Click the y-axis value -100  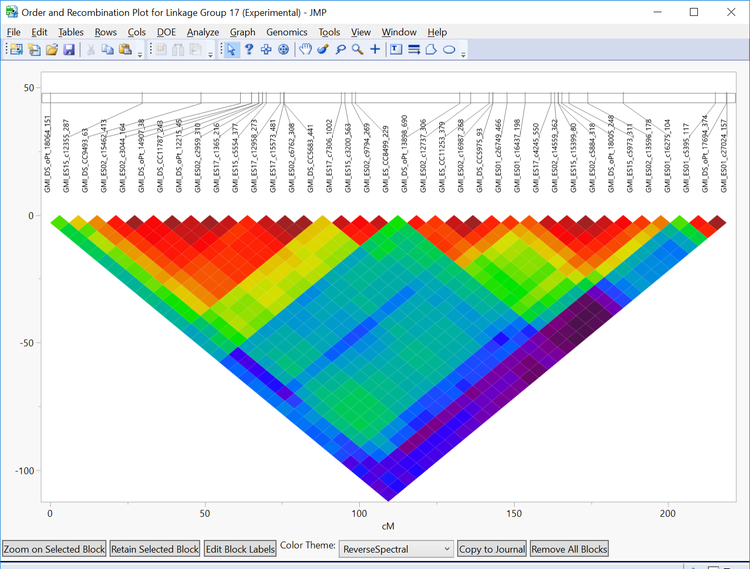coord(25,471)
